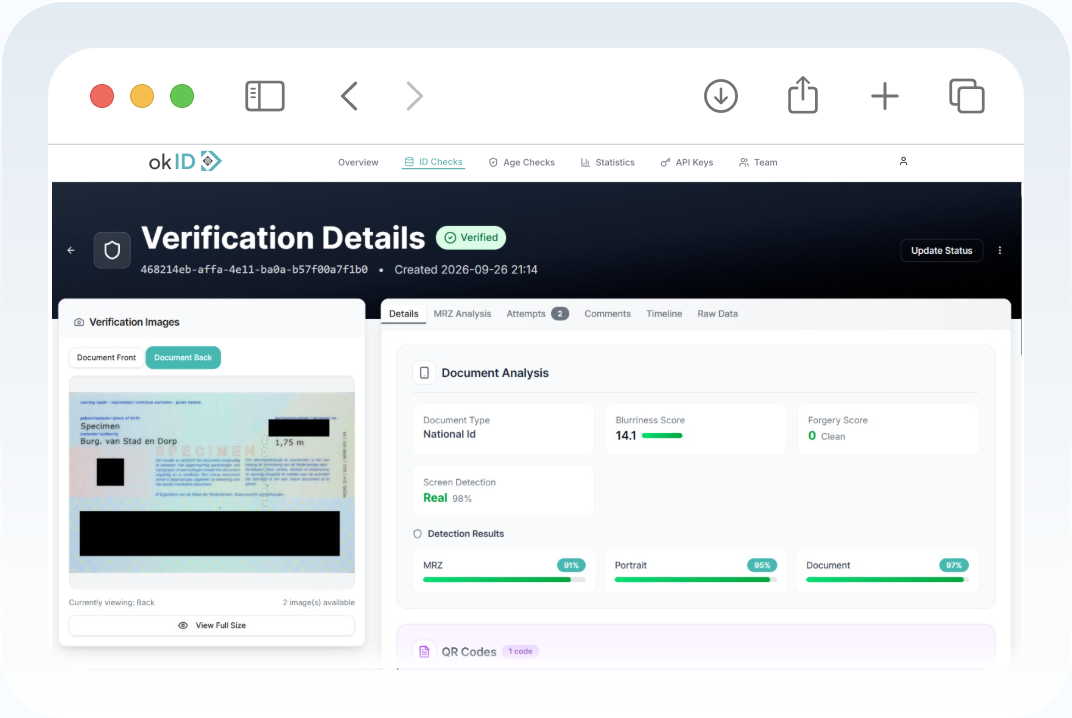This screenshot has height=718, width=1072.
Task: Click 'Created 2026-09-26 21:14' text
Action: 466,269
